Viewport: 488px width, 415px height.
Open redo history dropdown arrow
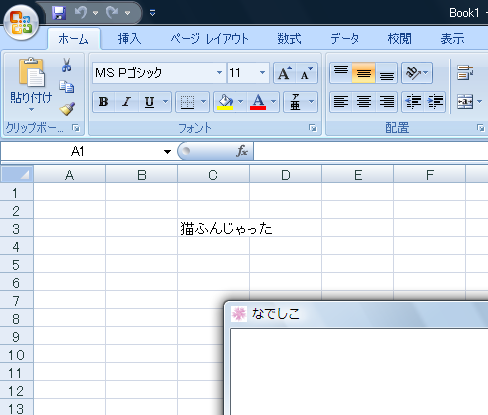(127, 13)
